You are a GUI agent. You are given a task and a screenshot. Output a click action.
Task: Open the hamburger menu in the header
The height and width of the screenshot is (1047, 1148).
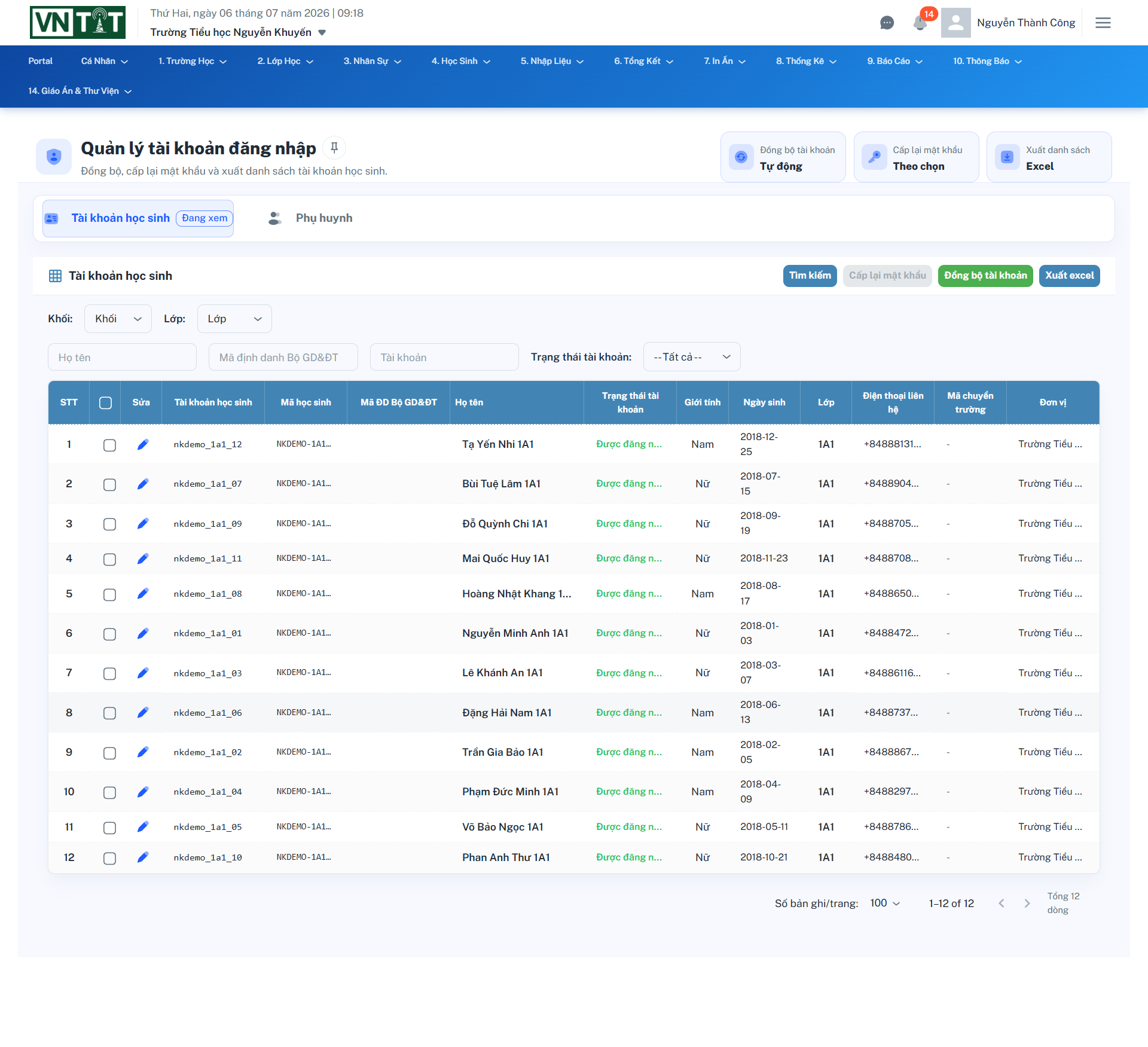pos(1103,23)
